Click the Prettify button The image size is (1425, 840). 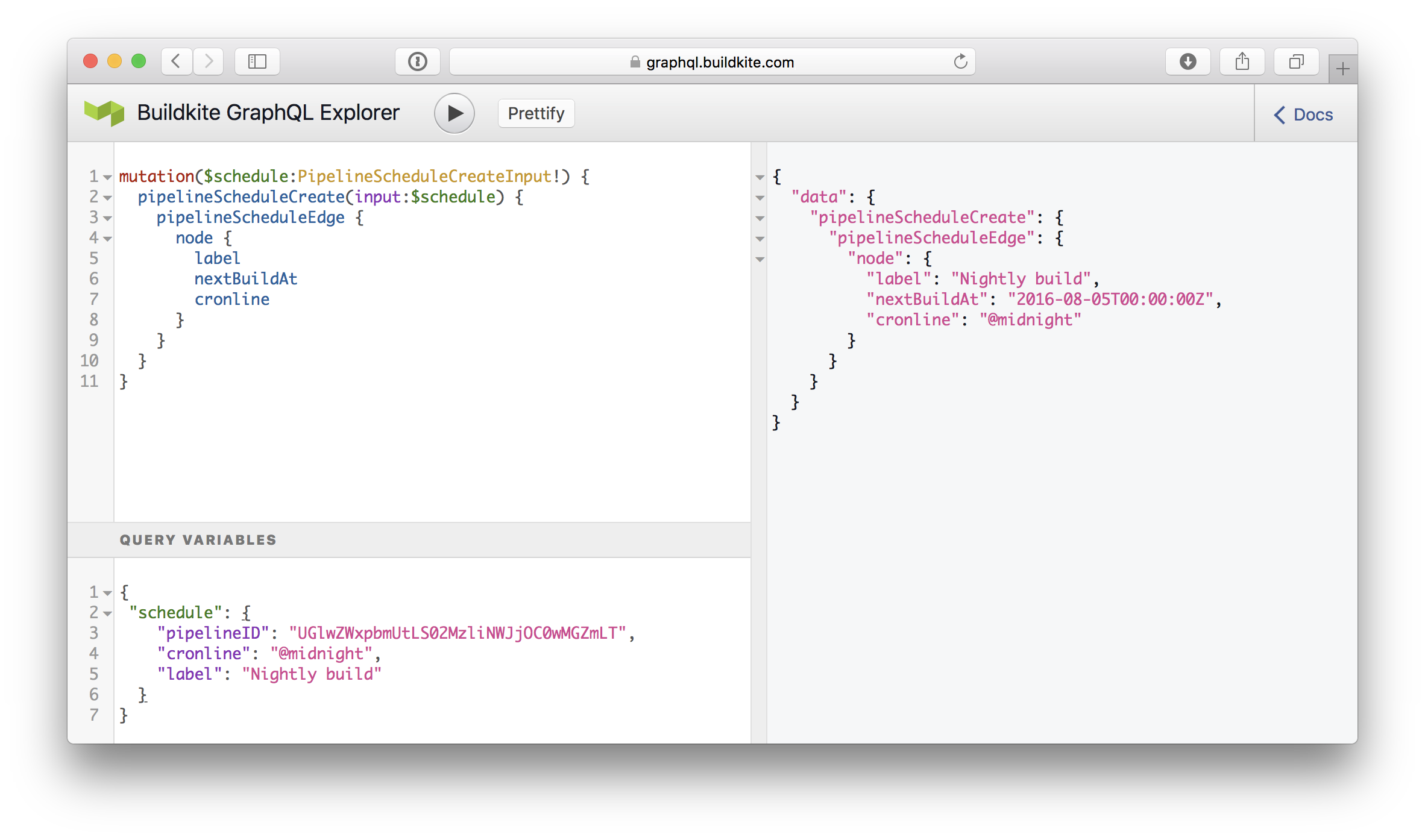click(536, 113)
